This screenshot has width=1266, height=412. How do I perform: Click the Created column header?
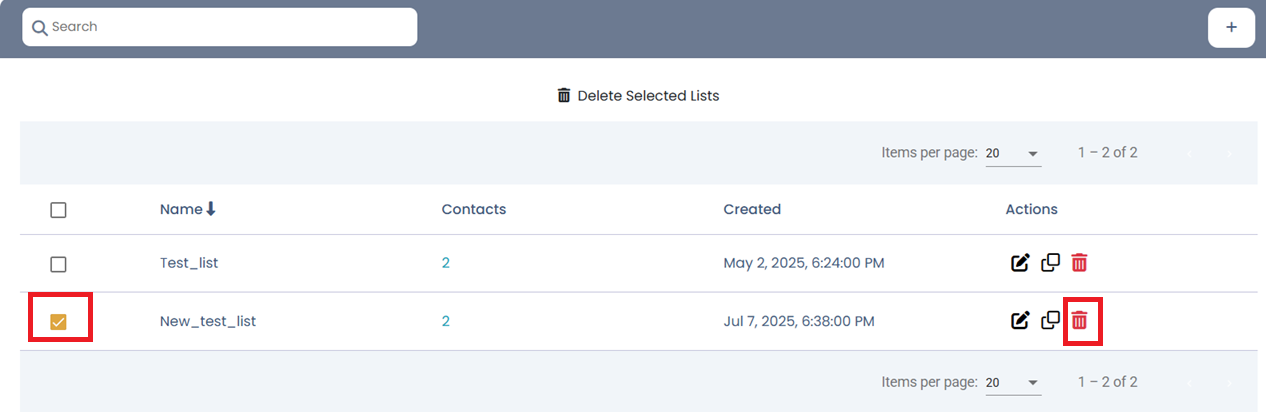[x=752, y=209]
